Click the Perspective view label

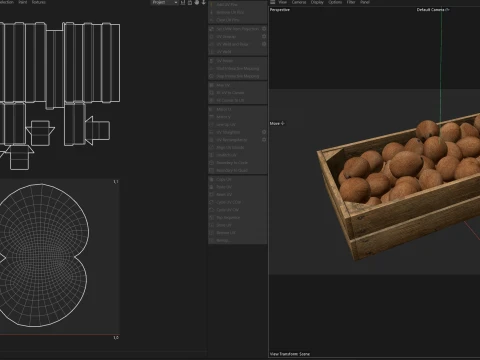280,10
